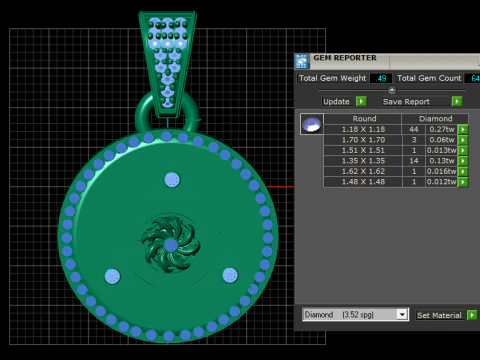Click the Total Gem Count label
The image size is (480, 360).
tap(429, 78)
